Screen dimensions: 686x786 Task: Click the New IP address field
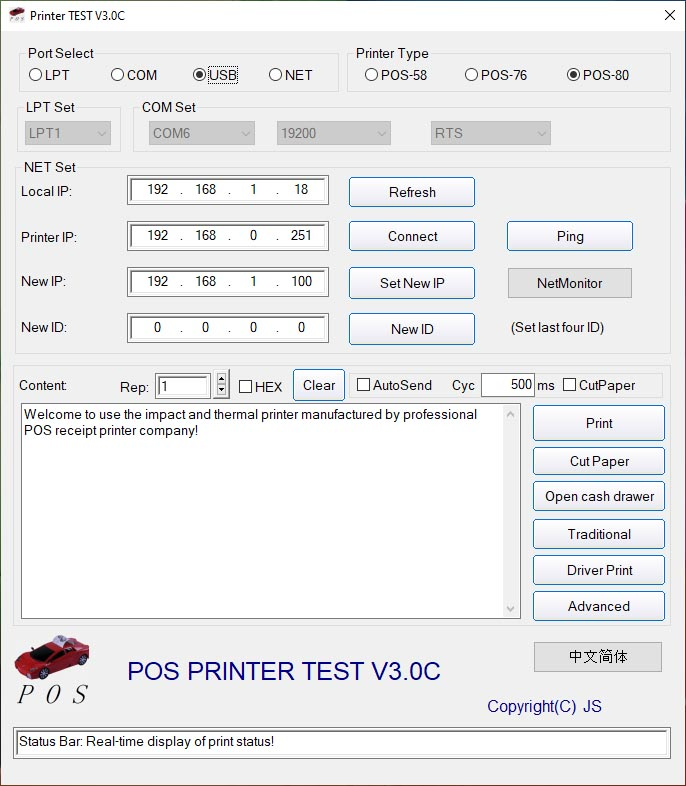(x=228, y=282)
